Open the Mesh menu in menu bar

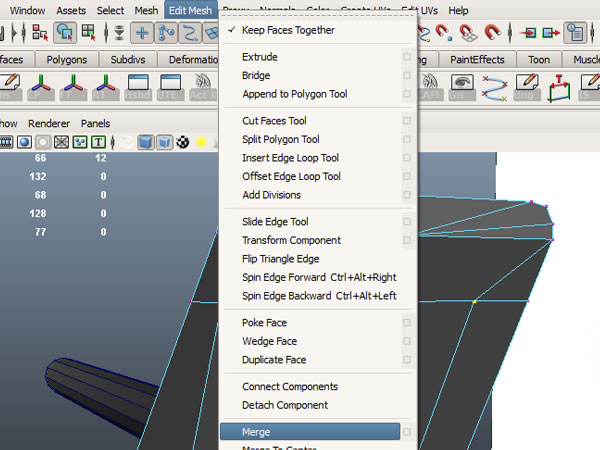[x=146, y=10]
